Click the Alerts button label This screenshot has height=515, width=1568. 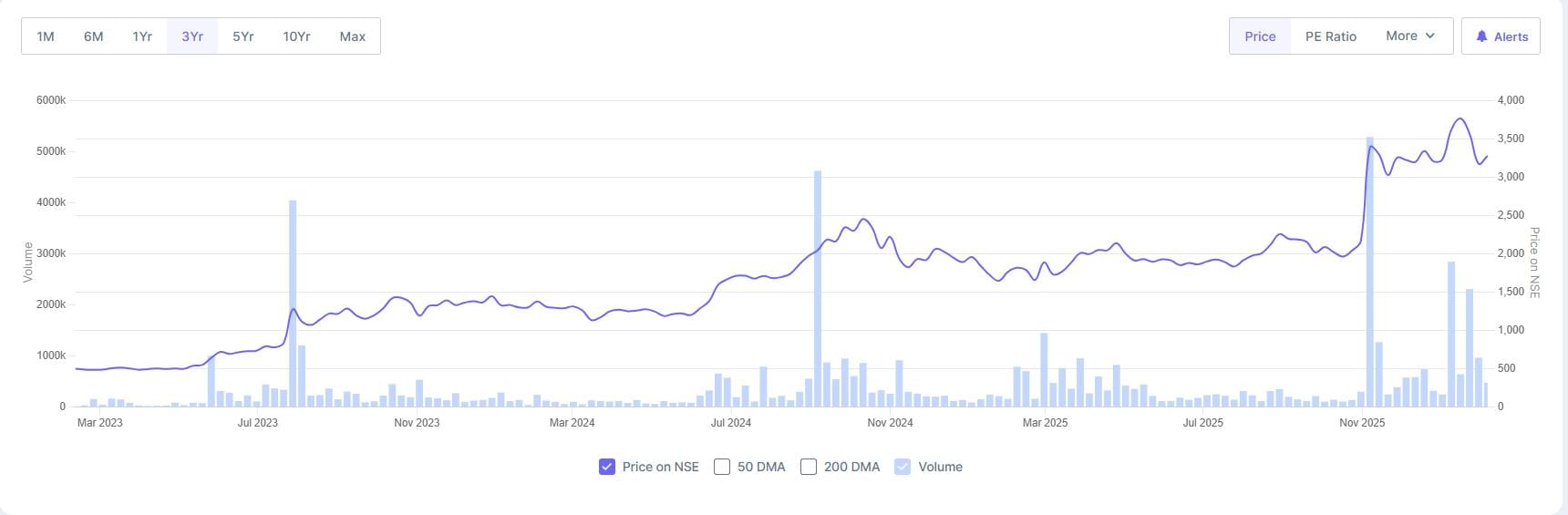click(x=1511, y=36)
